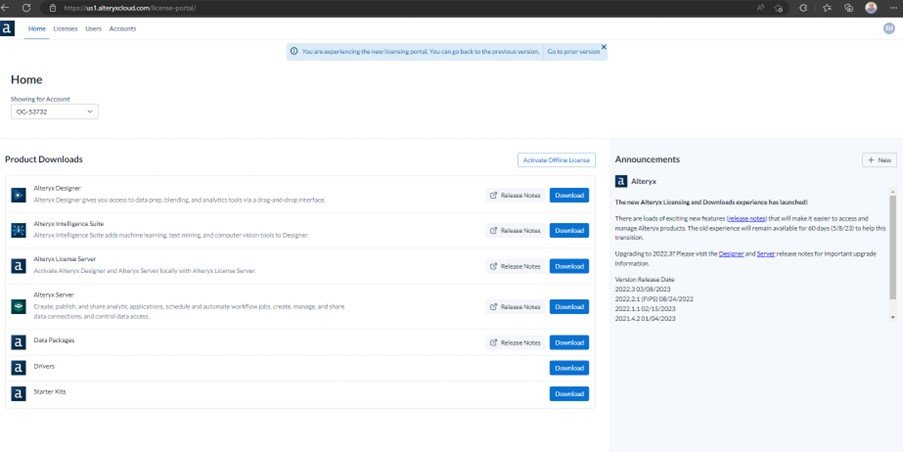The image size is (903, 452).
Task: Download Starter Kits
Action: click(x=569, y=394)
